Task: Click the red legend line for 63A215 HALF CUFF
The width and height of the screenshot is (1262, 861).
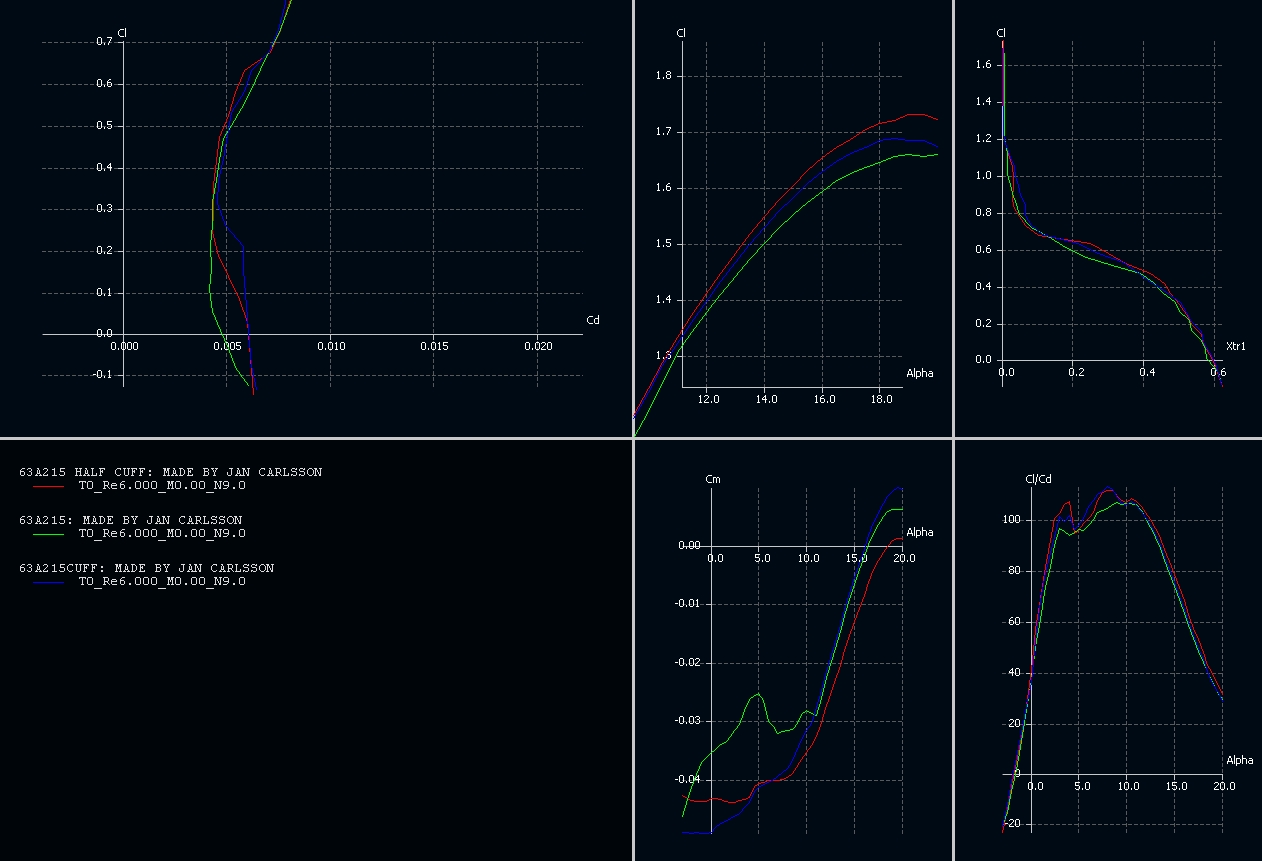Action: (48, 486)
